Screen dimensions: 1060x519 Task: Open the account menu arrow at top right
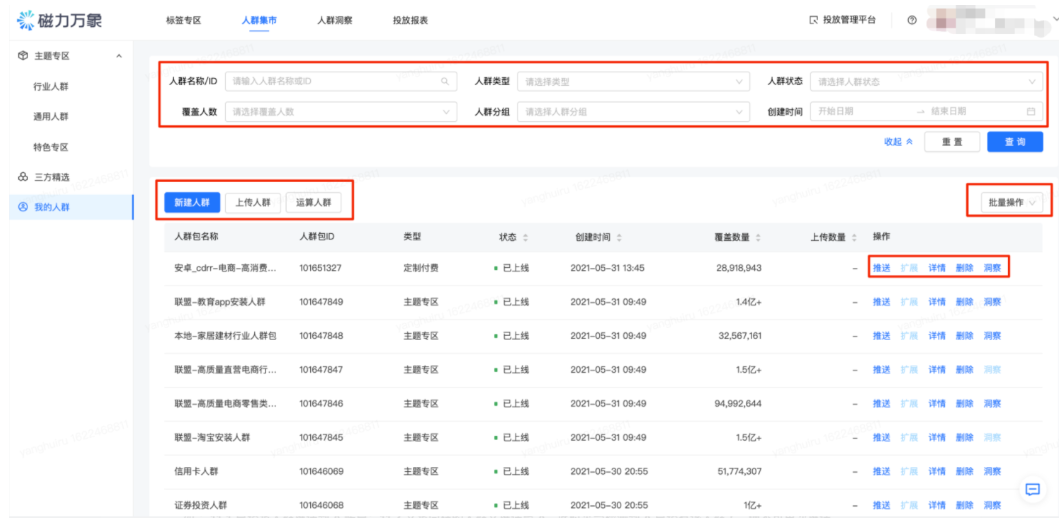click(1055, 20)
